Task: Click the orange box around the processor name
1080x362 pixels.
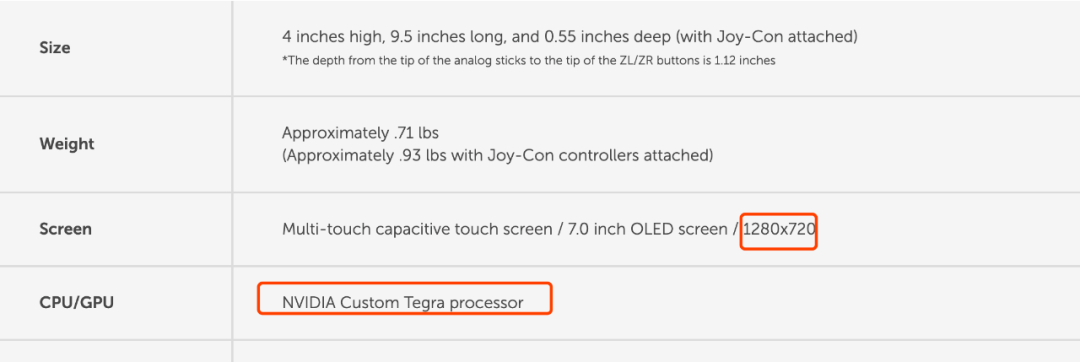Action: (x=405, y=299)
